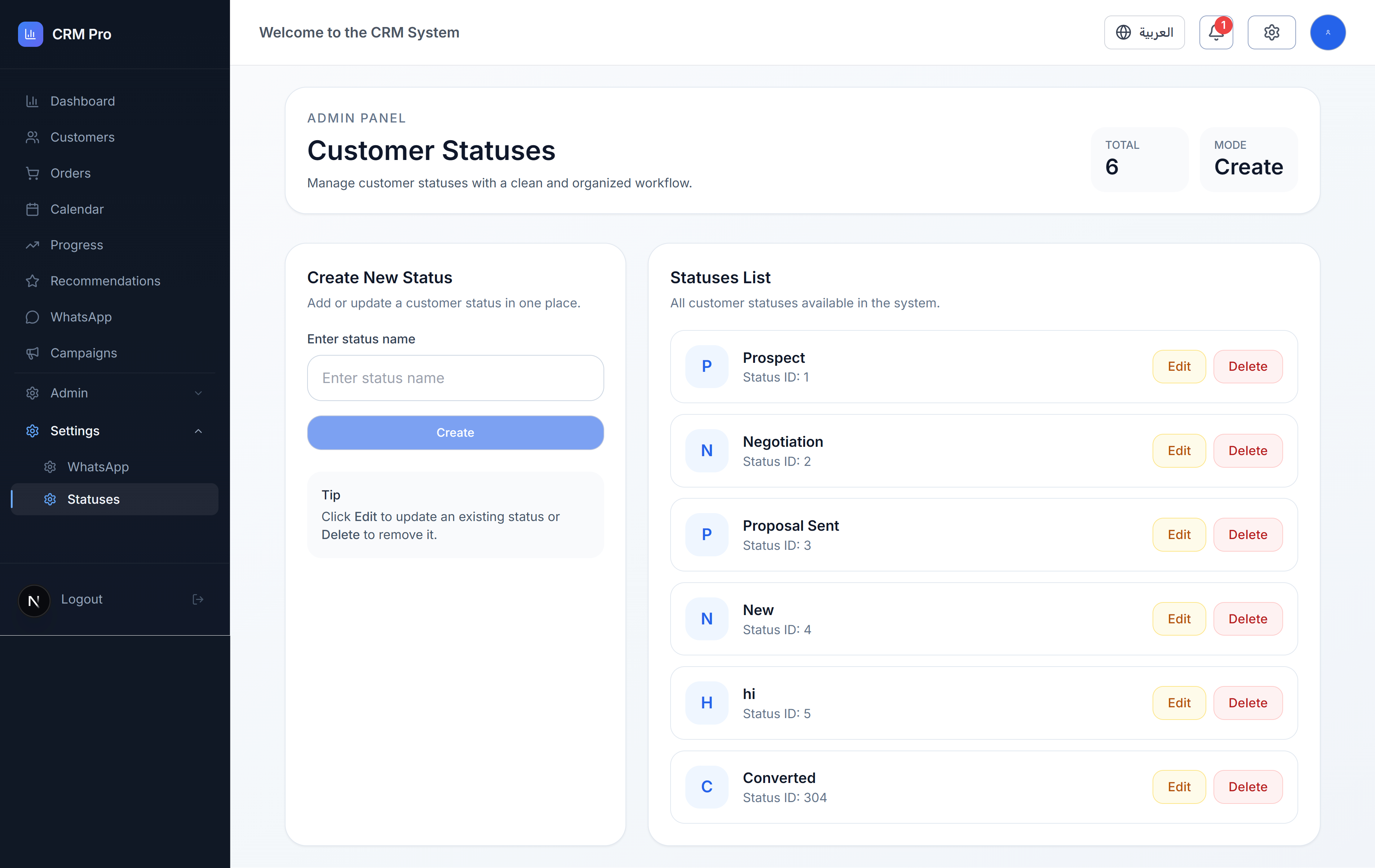This screenshot has width=1375, height=868.
Task: Open the notifications bell
Action: coord(1216,32)
